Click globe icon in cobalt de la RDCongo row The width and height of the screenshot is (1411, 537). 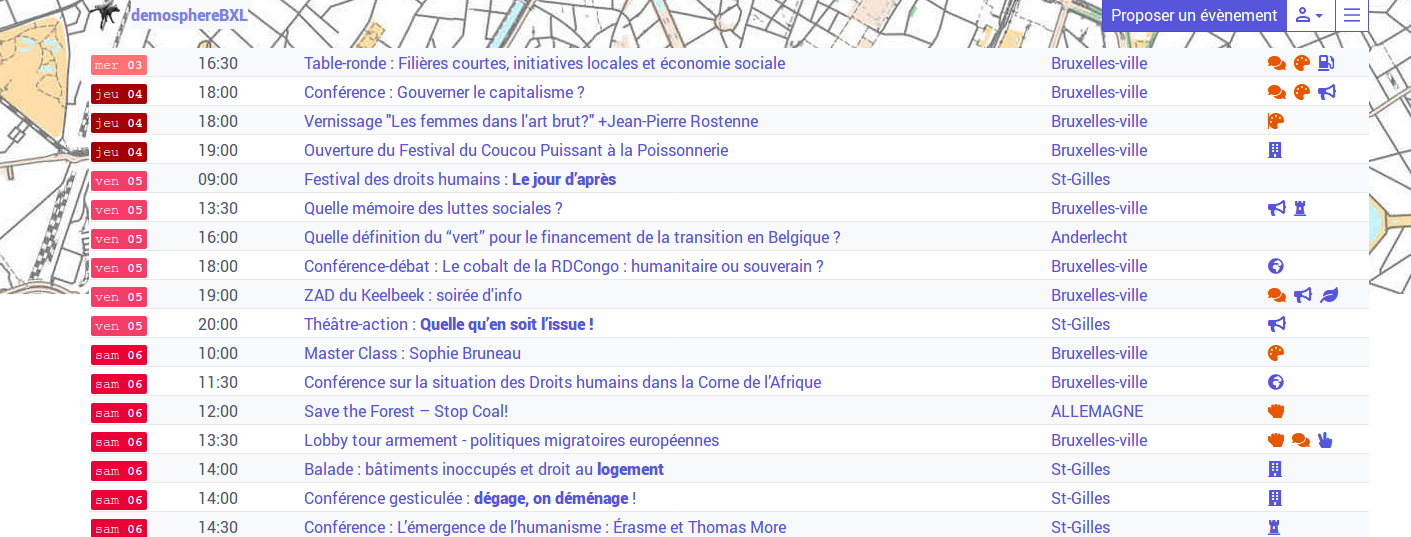1275,266
